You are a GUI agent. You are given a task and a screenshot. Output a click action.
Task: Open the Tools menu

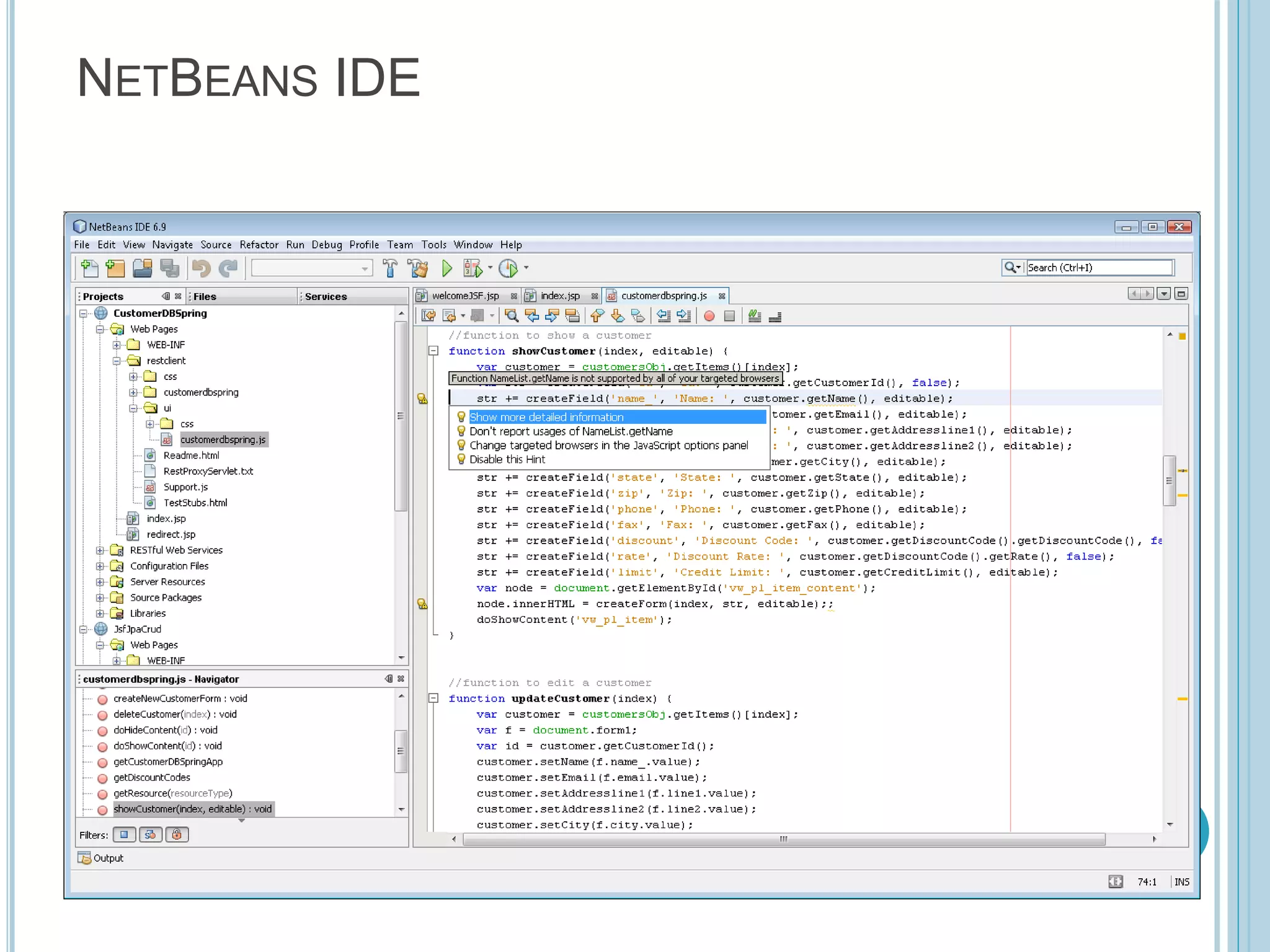[x=434, y=245]
